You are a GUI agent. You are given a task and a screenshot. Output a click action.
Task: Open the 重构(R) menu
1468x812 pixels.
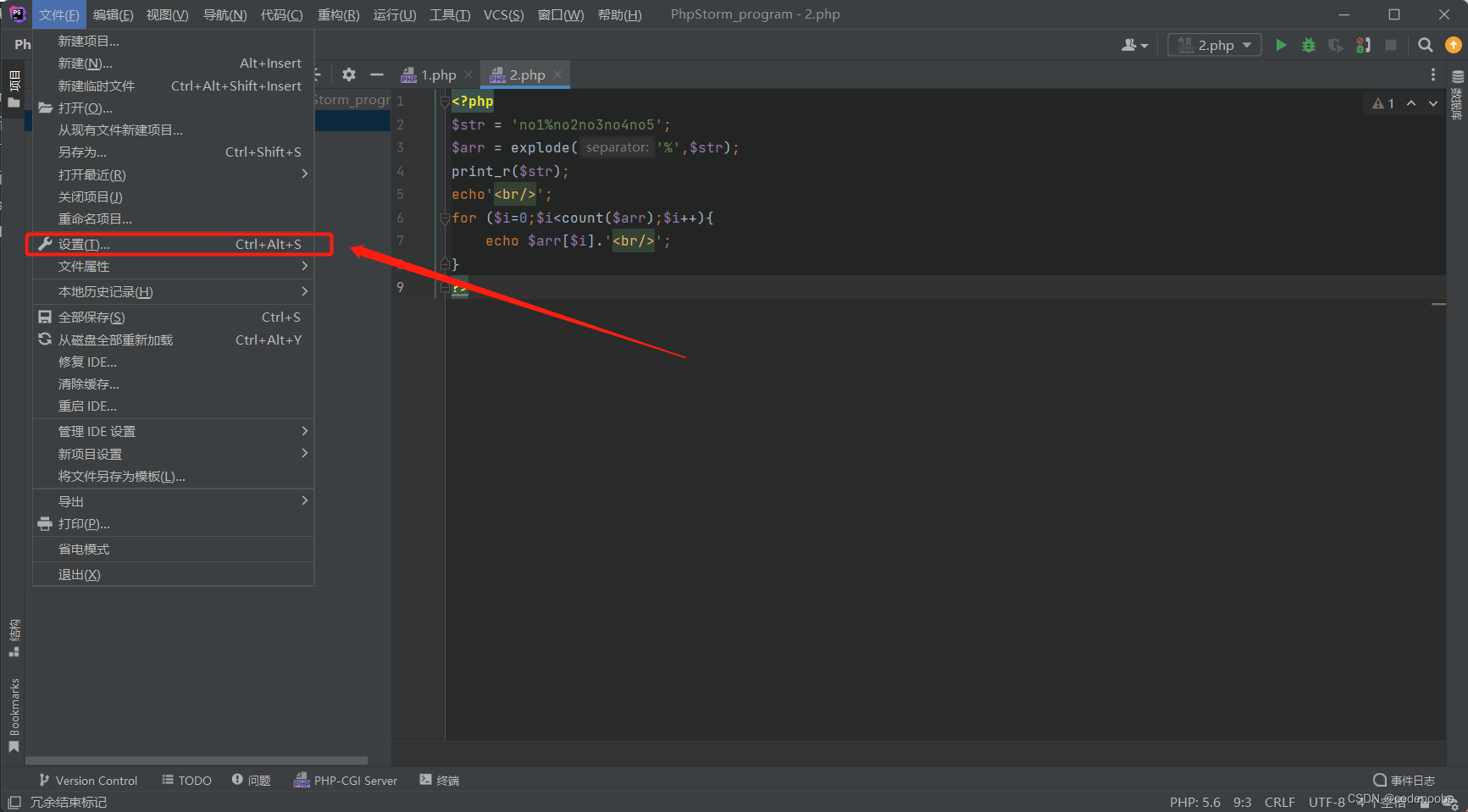click(x=338, y=15)
